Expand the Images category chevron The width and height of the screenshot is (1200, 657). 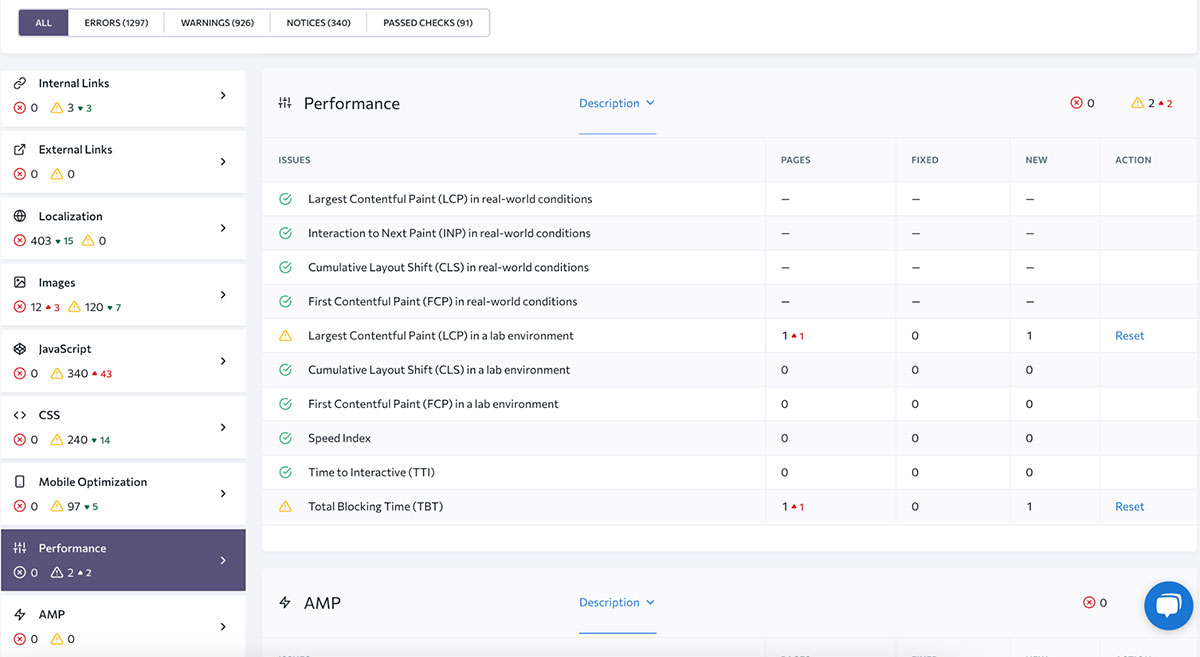[x=223, y=295]
